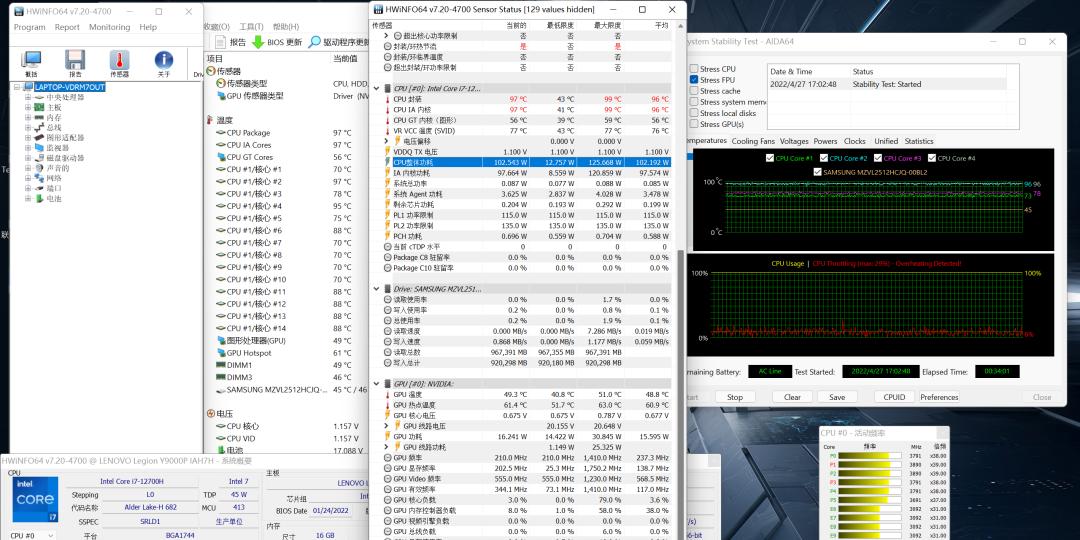Select the 电池 battery icon in tree

(x=39, y=198)
